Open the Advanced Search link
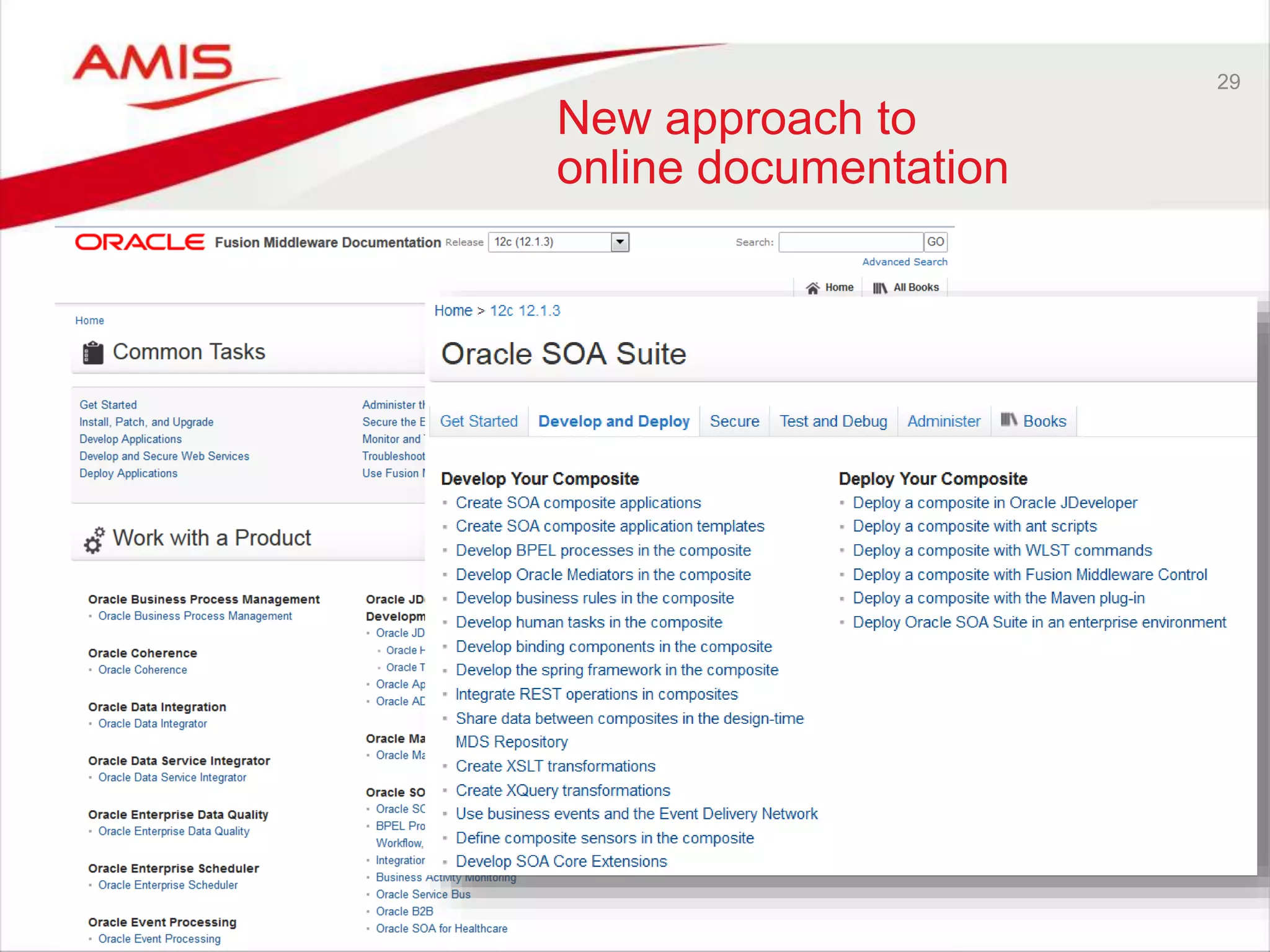The height and width of the screenshot is (952, 1270). (x=904, y=262)
